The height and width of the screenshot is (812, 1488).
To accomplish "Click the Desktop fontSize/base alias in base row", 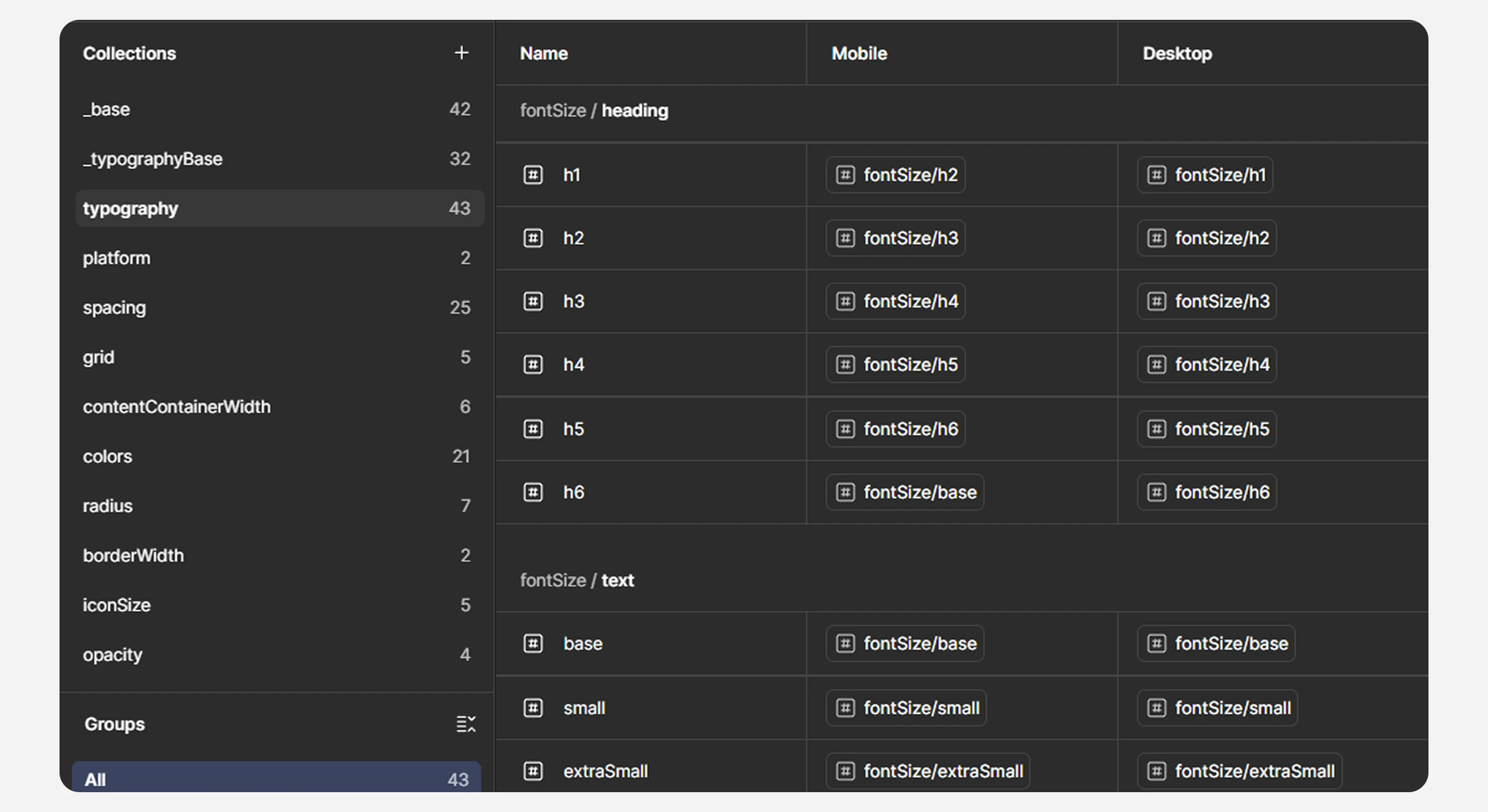I will [1216, 643].
